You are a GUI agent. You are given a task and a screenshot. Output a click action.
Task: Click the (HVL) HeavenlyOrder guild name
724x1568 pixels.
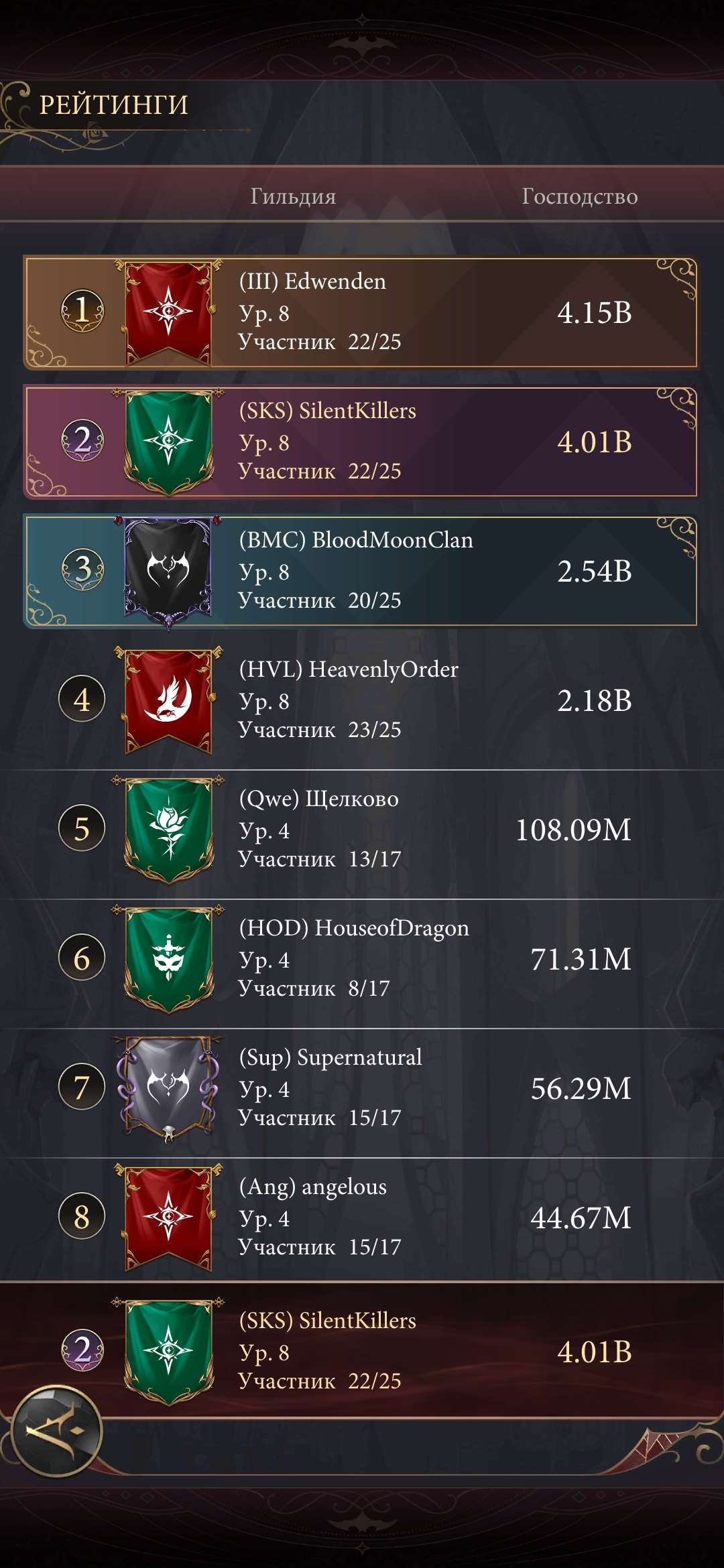349,669
